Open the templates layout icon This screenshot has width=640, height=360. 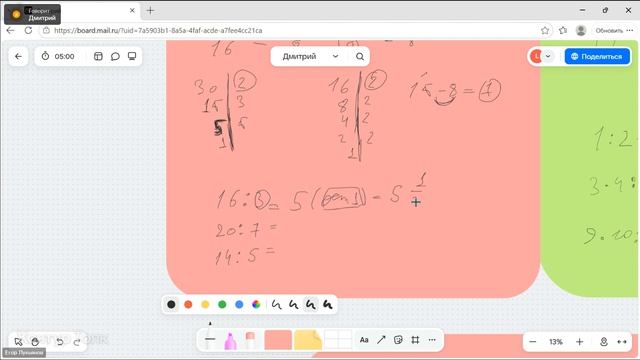click(x=98, y=56)
